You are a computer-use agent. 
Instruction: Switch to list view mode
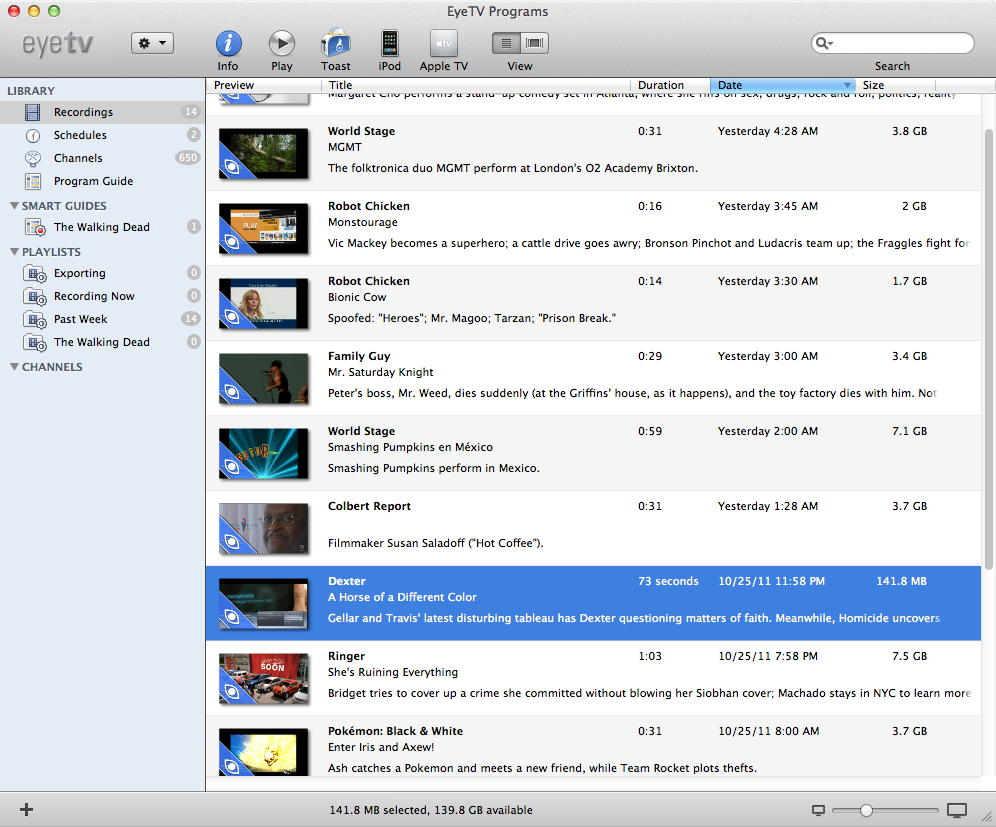(x=507, y=43)
